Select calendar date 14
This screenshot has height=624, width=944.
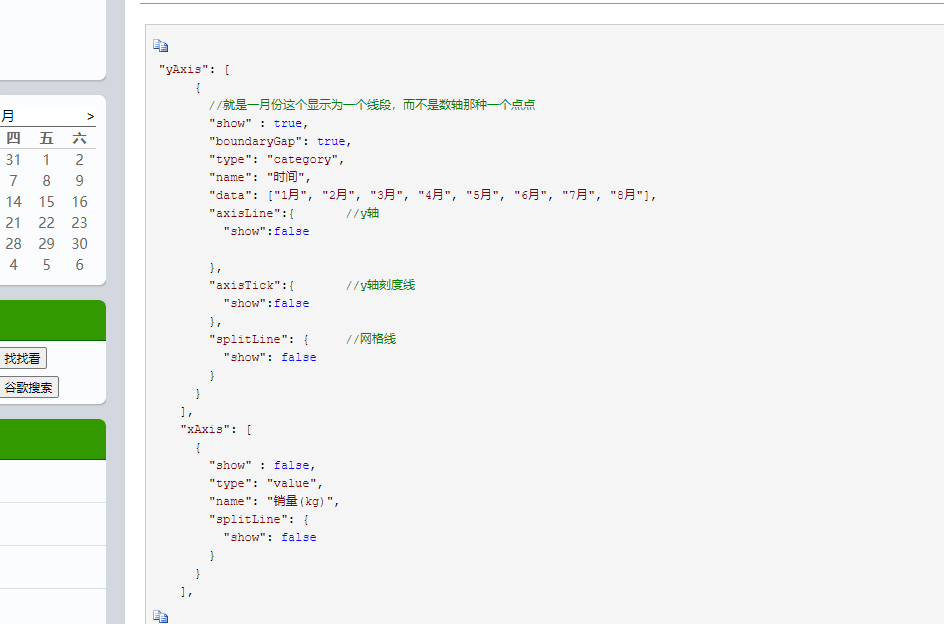pyautogui.click(x=13, y=202)
